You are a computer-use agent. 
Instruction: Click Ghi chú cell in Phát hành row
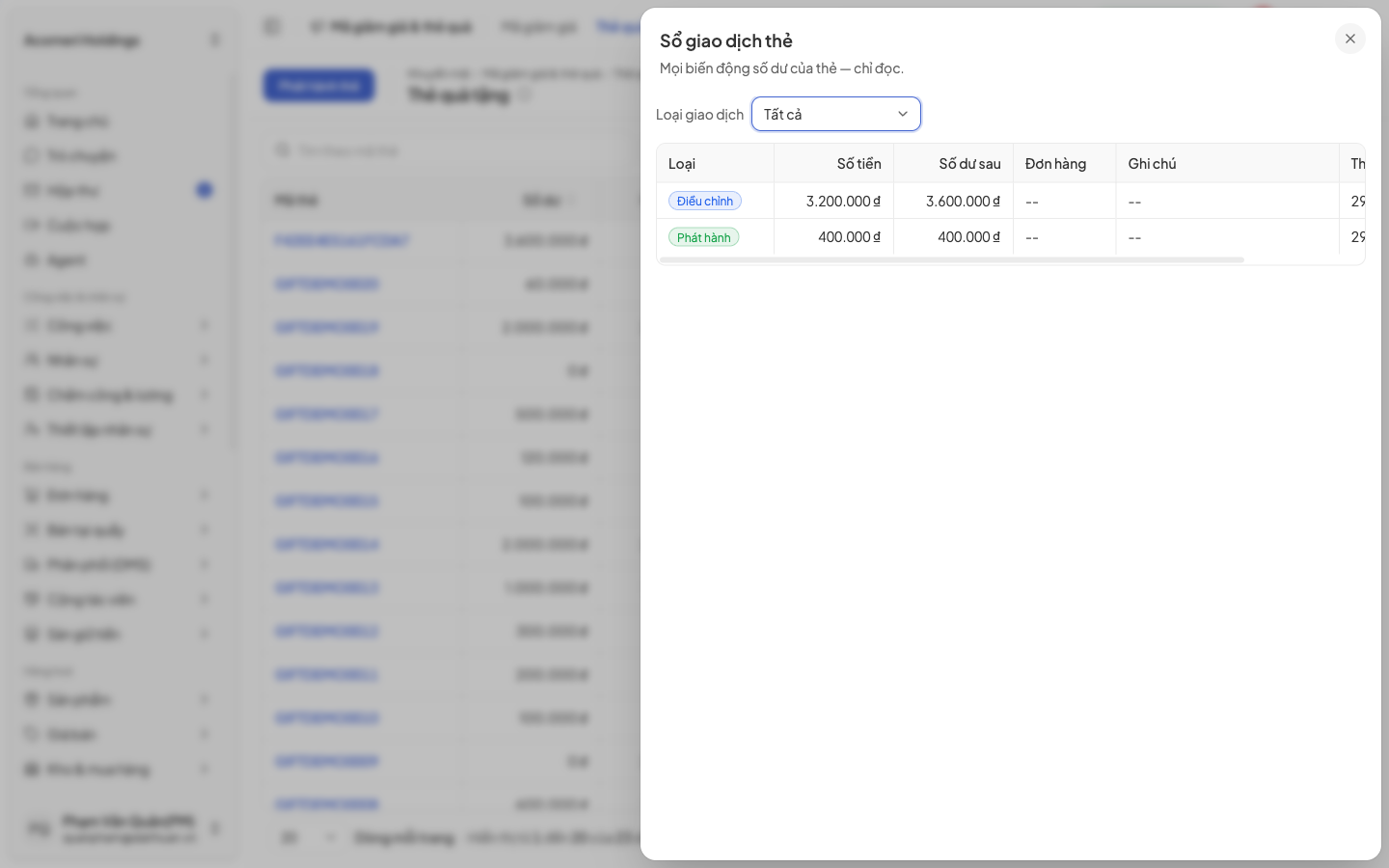tap(1227, 237)
